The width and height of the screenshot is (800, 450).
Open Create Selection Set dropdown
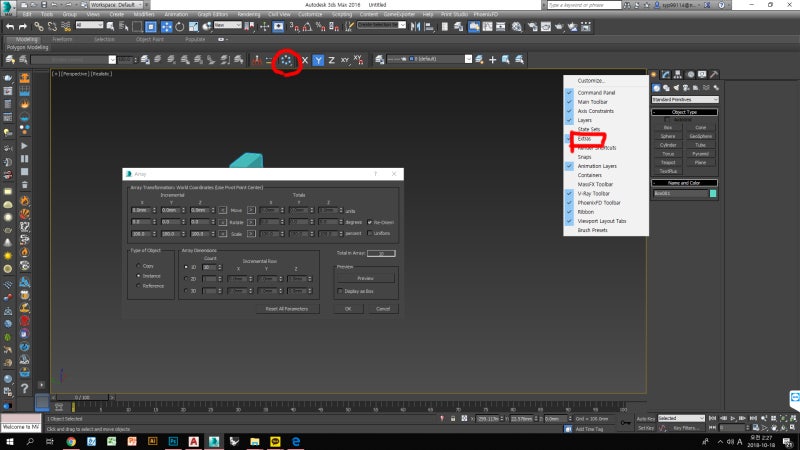382,25
